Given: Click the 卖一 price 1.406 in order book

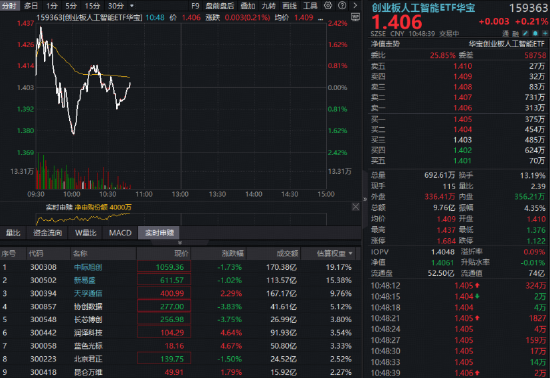Looking at the screenshot, I should click(x=462, y=108).
